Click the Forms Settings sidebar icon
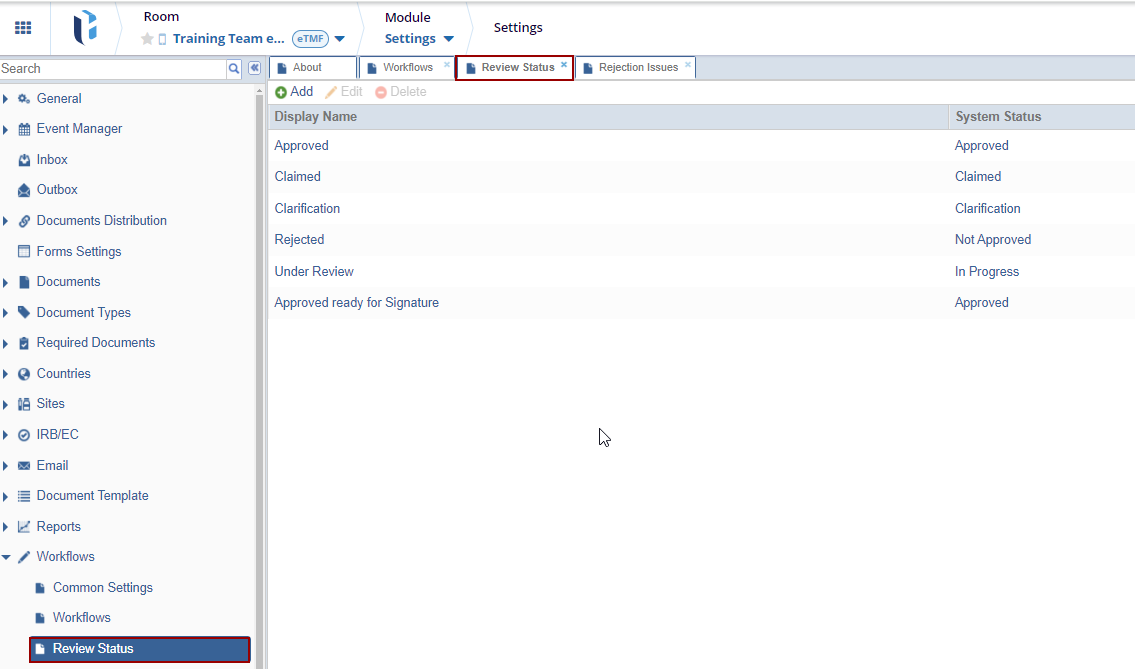1135x669 pixels. coord(24,252)
